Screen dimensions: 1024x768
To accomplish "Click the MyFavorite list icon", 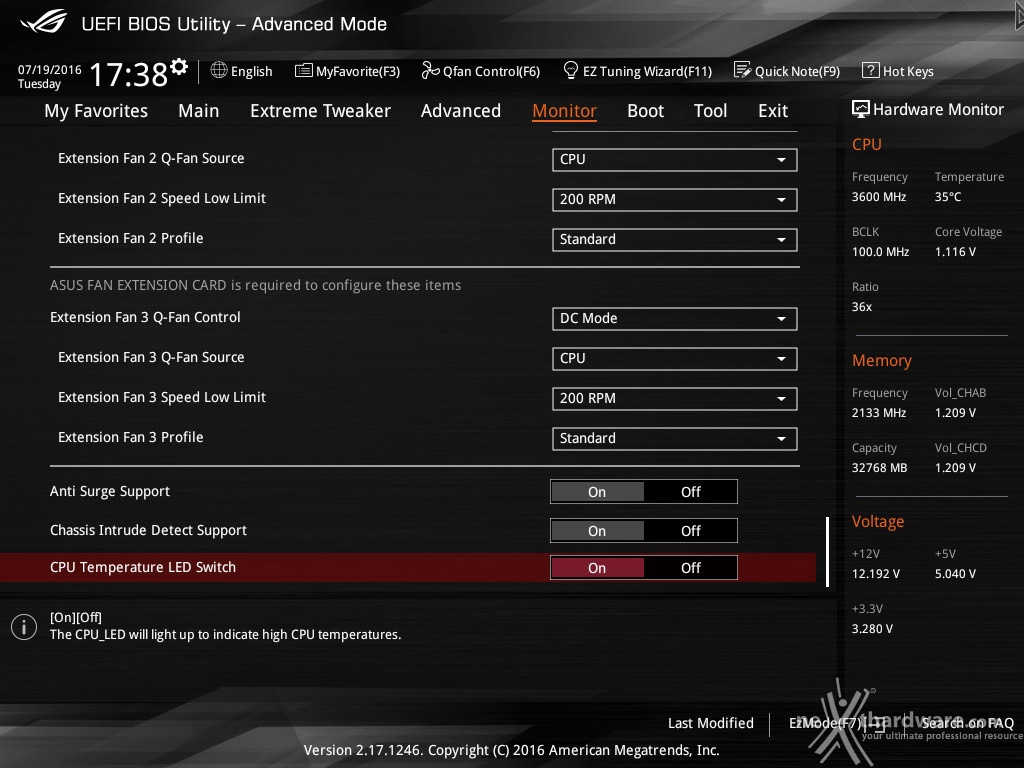I will pos(304,70).
